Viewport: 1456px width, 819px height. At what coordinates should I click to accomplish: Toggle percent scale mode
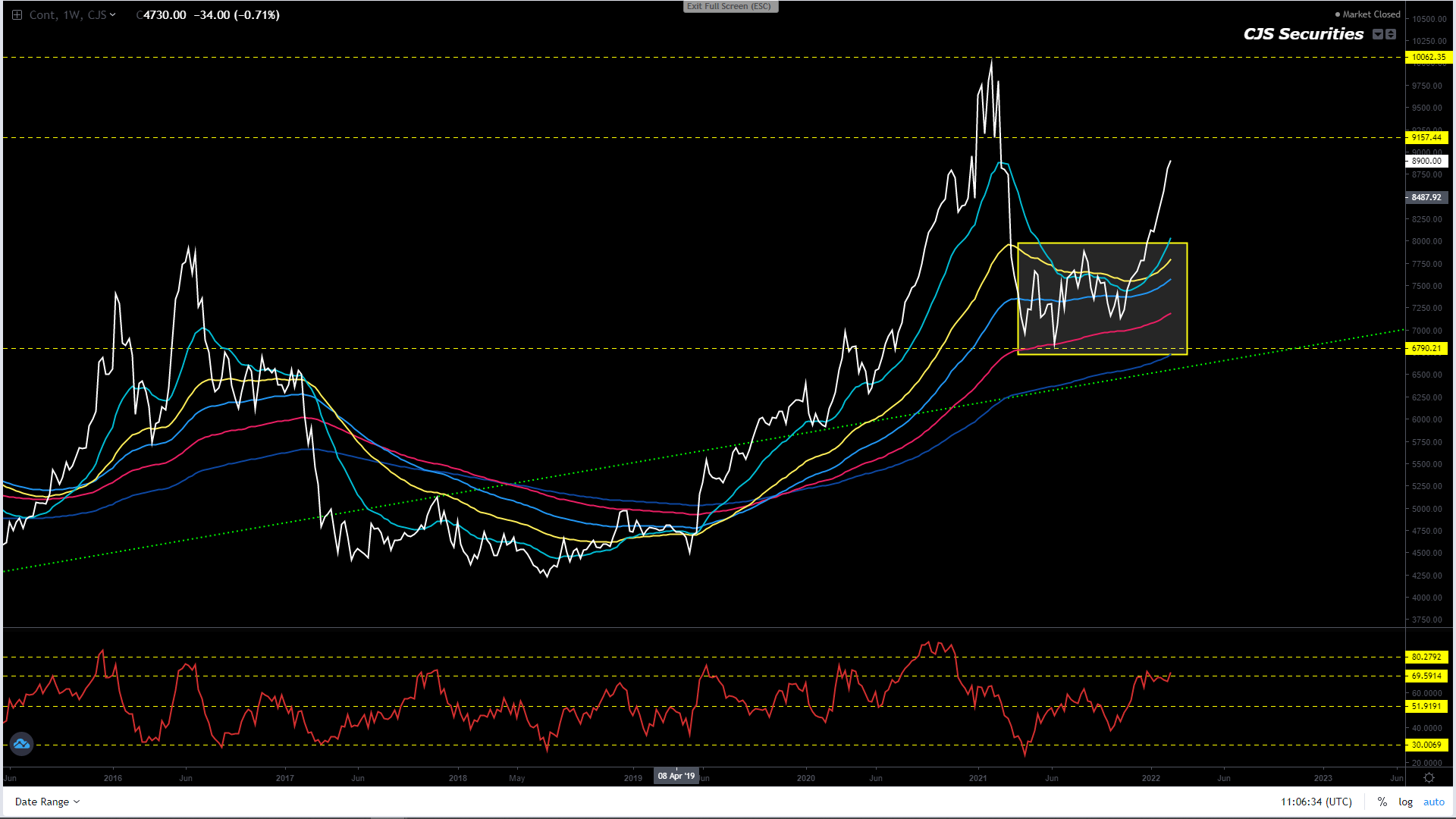click(x=1382, y=802)
